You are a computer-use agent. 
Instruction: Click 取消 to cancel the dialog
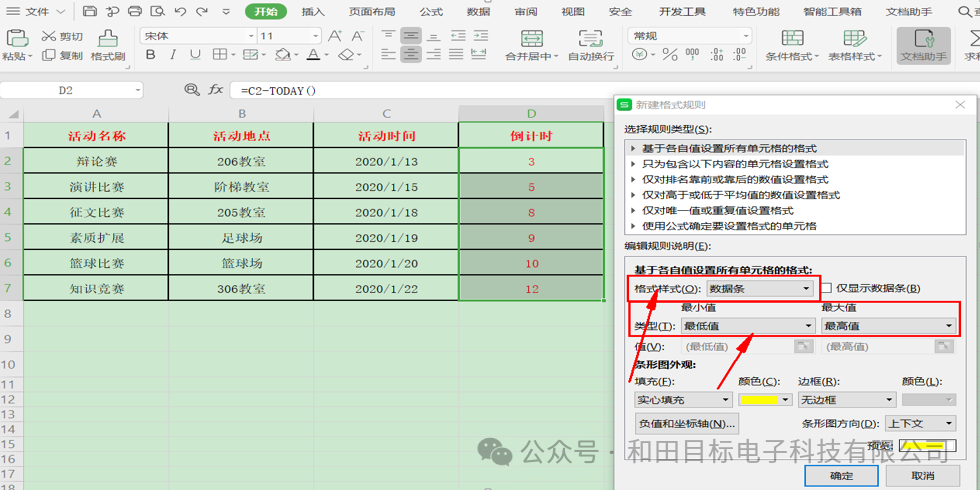coord(922,476)
